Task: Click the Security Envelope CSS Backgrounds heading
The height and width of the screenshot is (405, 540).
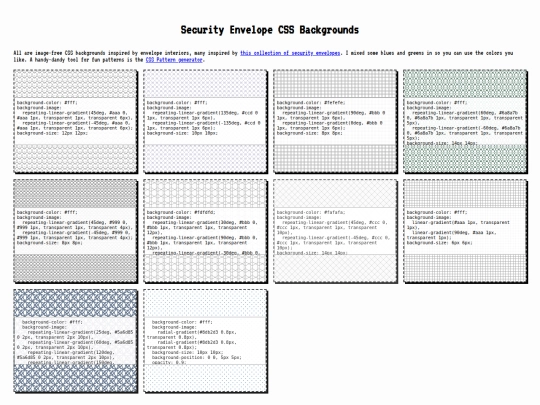Action: 270,30
